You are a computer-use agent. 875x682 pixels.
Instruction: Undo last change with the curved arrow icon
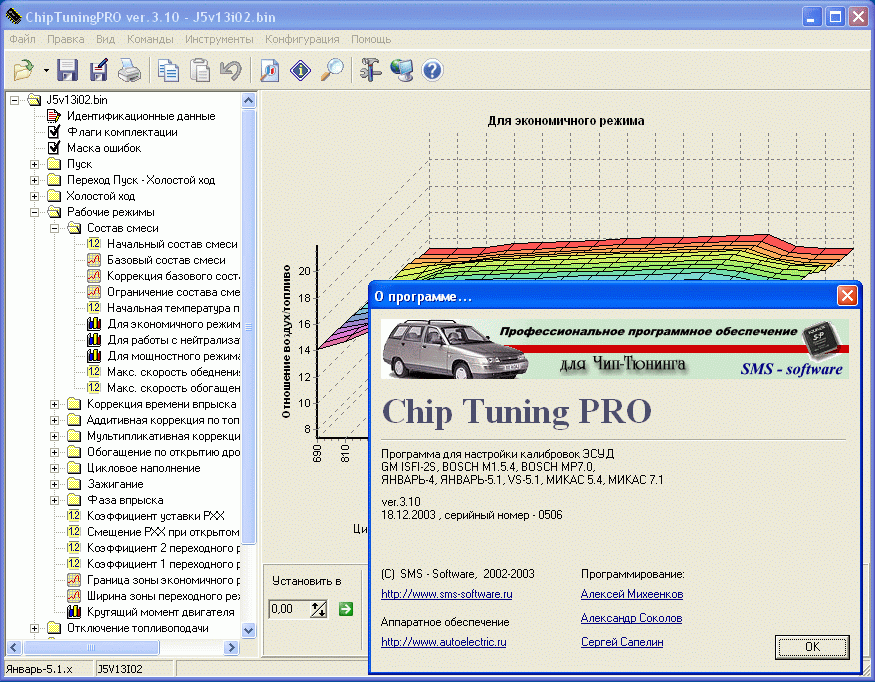[230, 70]
